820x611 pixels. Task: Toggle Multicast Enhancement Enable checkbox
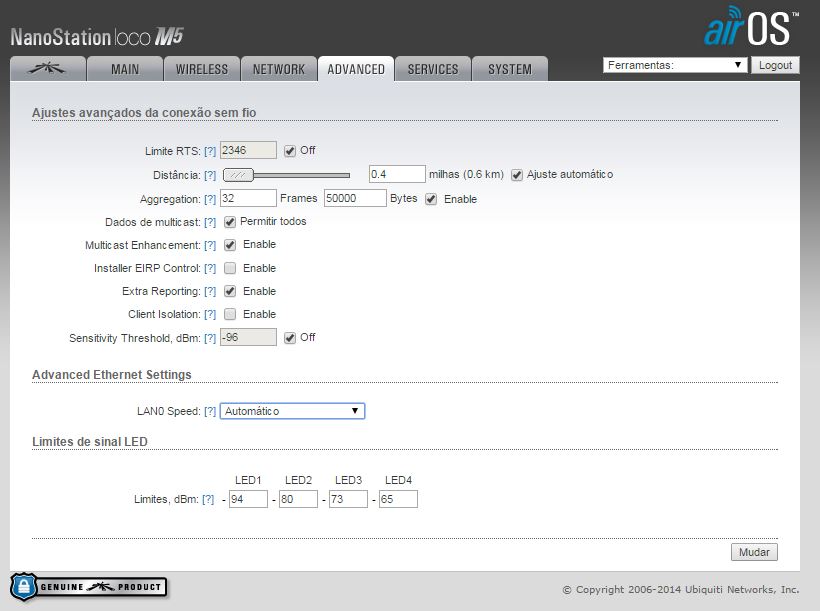click(x=230, y=245)
